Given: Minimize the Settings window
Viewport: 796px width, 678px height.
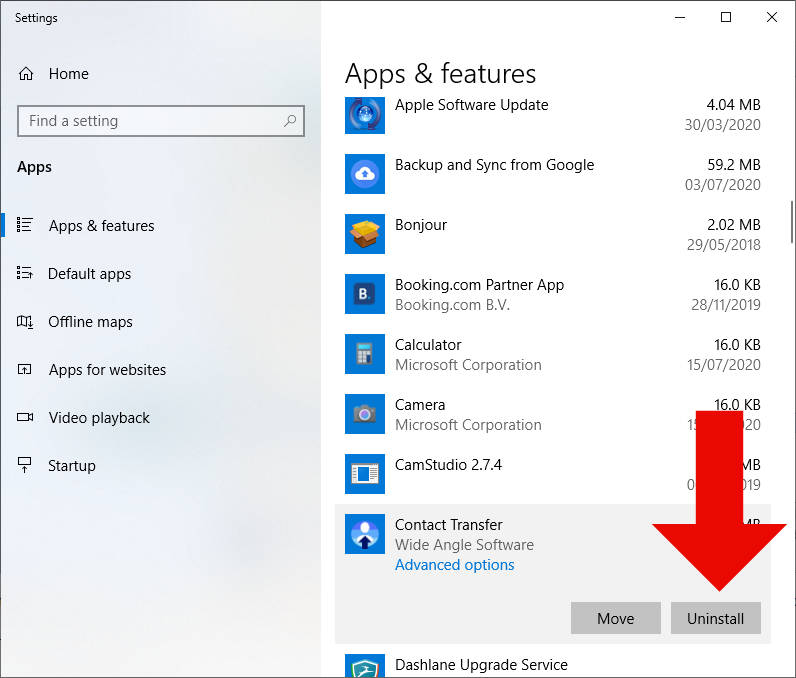Looking at the screenshot, I should 680,17.
